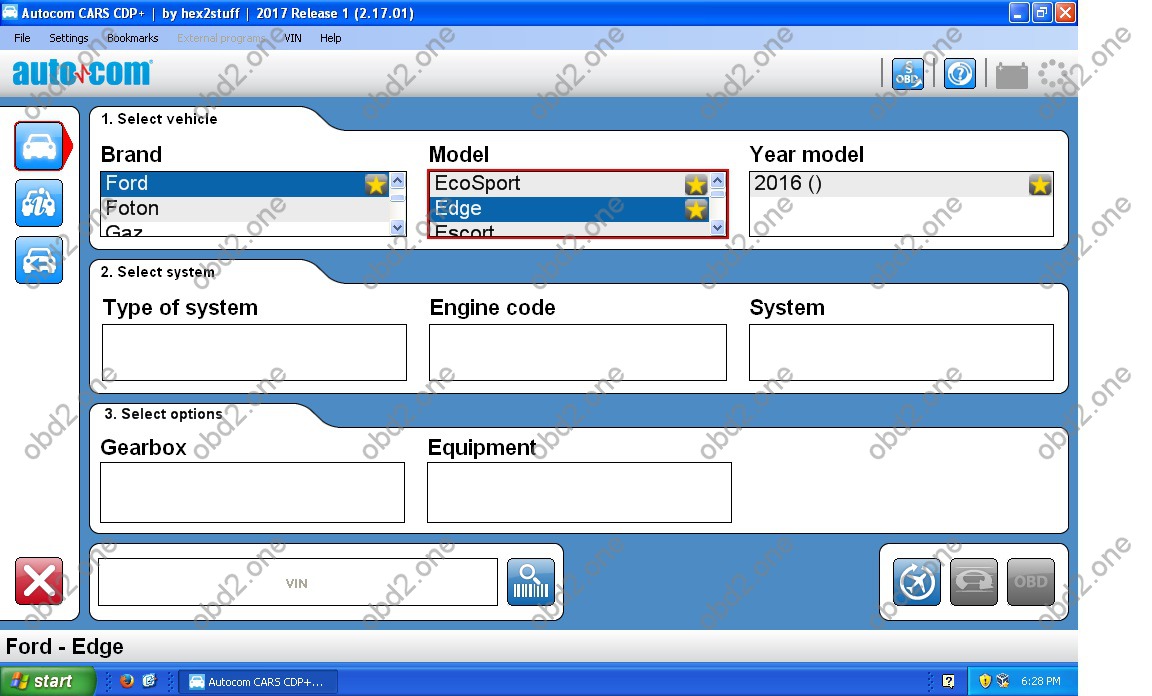Select Ford in the Brand list
Screen dimensions: 1152x696
point(245,184)
